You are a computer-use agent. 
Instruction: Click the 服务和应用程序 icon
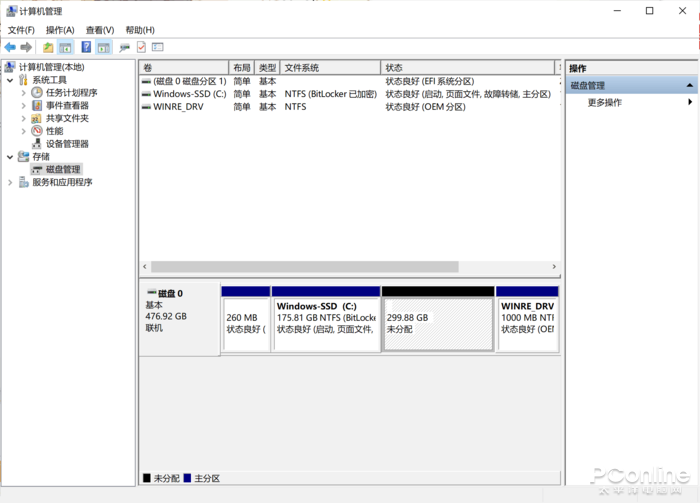[23, 182]
